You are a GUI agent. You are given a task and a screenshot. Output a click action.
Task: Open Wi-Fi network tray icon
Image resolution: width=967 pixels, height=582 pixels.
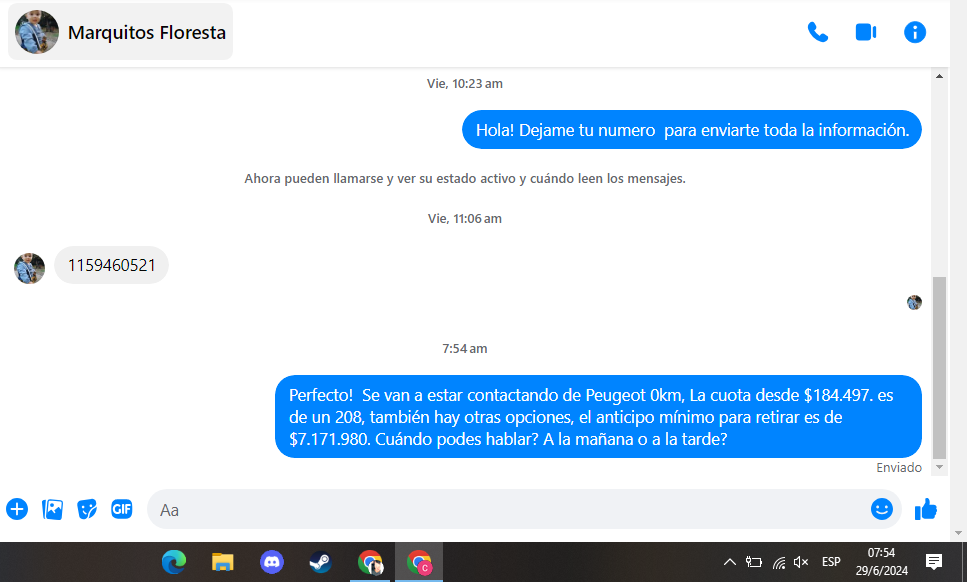tap(778, 562)
